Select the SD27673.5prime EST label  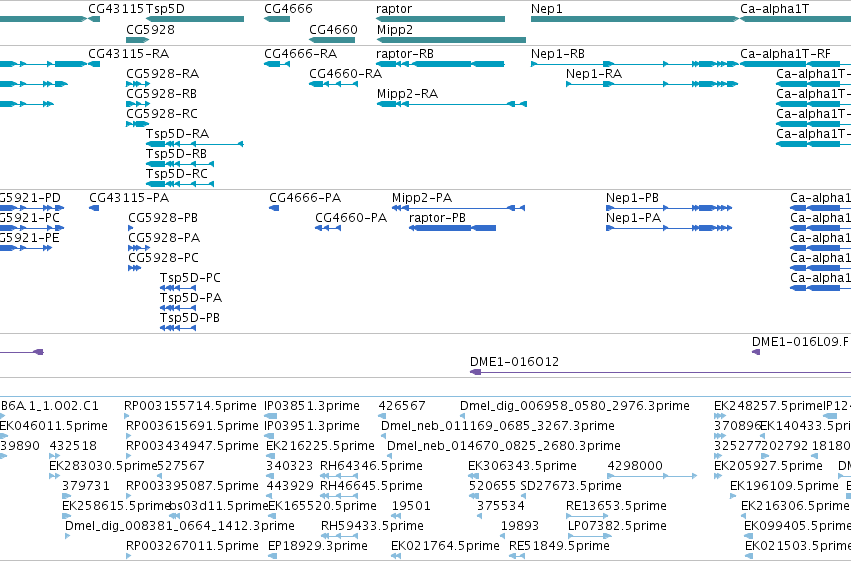pyautogui.click(x=571, y=486)
